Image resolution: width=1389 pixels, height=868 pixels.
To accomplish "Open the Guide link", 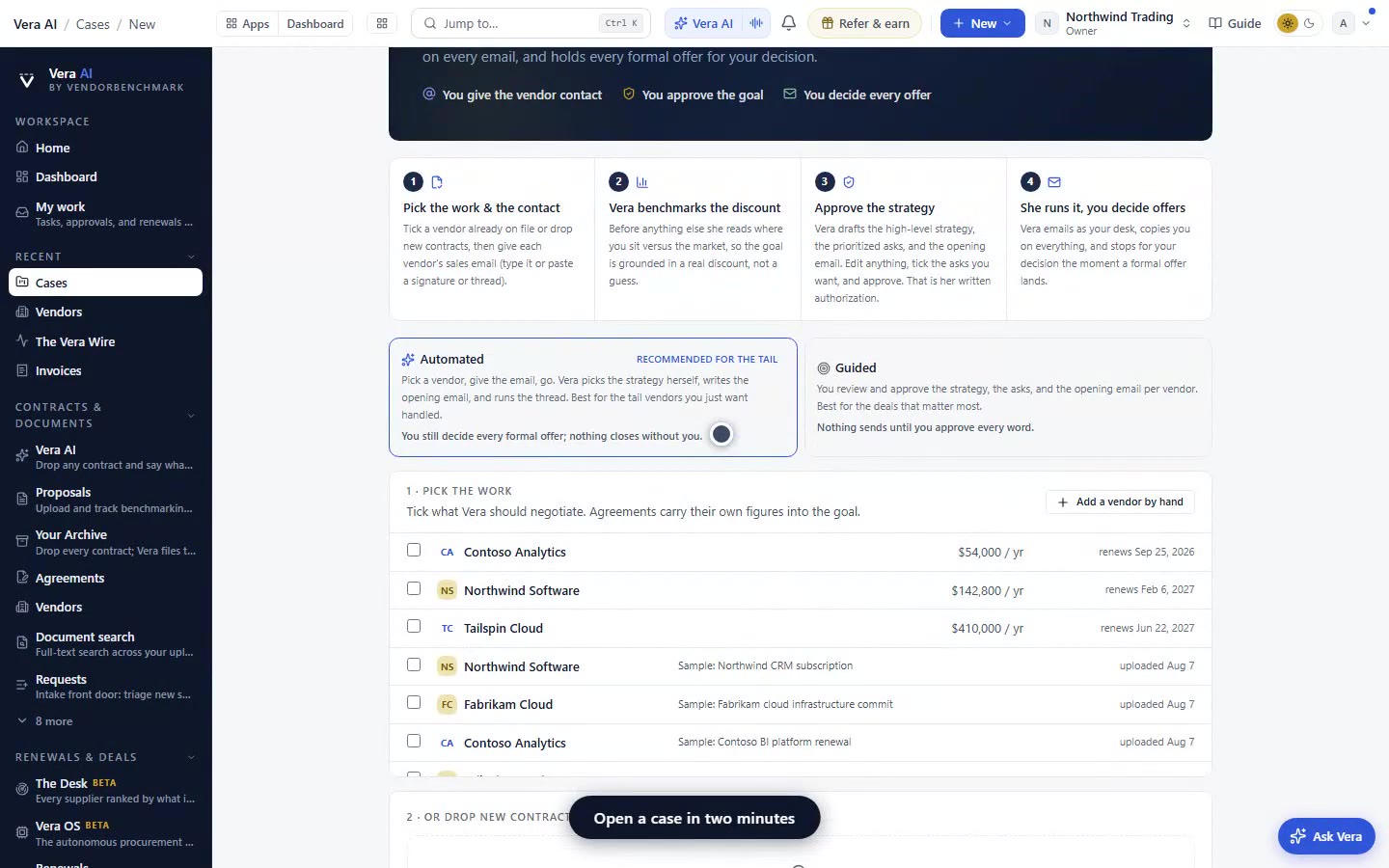I will (1235, 23).
